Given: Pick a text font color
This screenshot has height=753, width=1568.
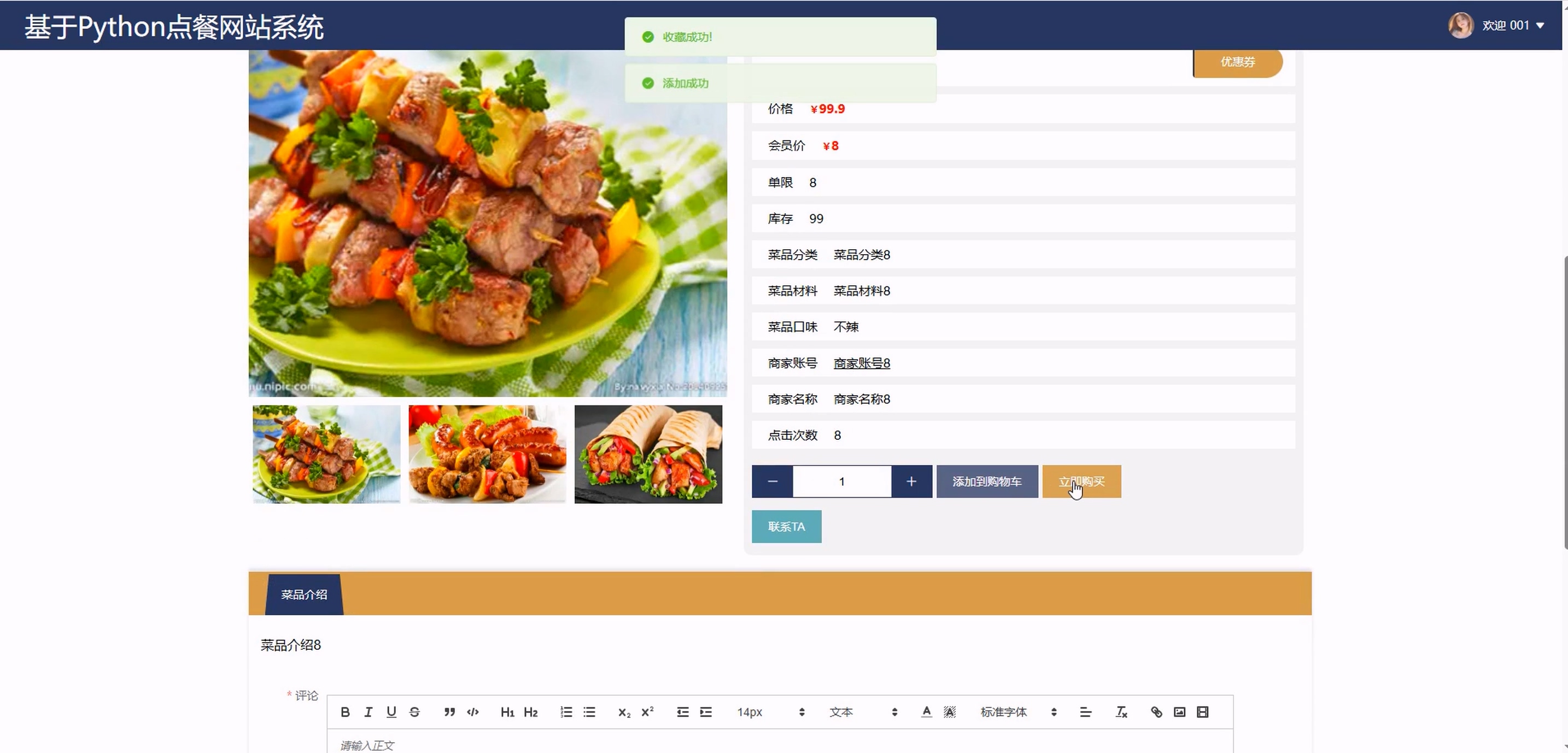Looking at the screenshot, I should 927,711.
